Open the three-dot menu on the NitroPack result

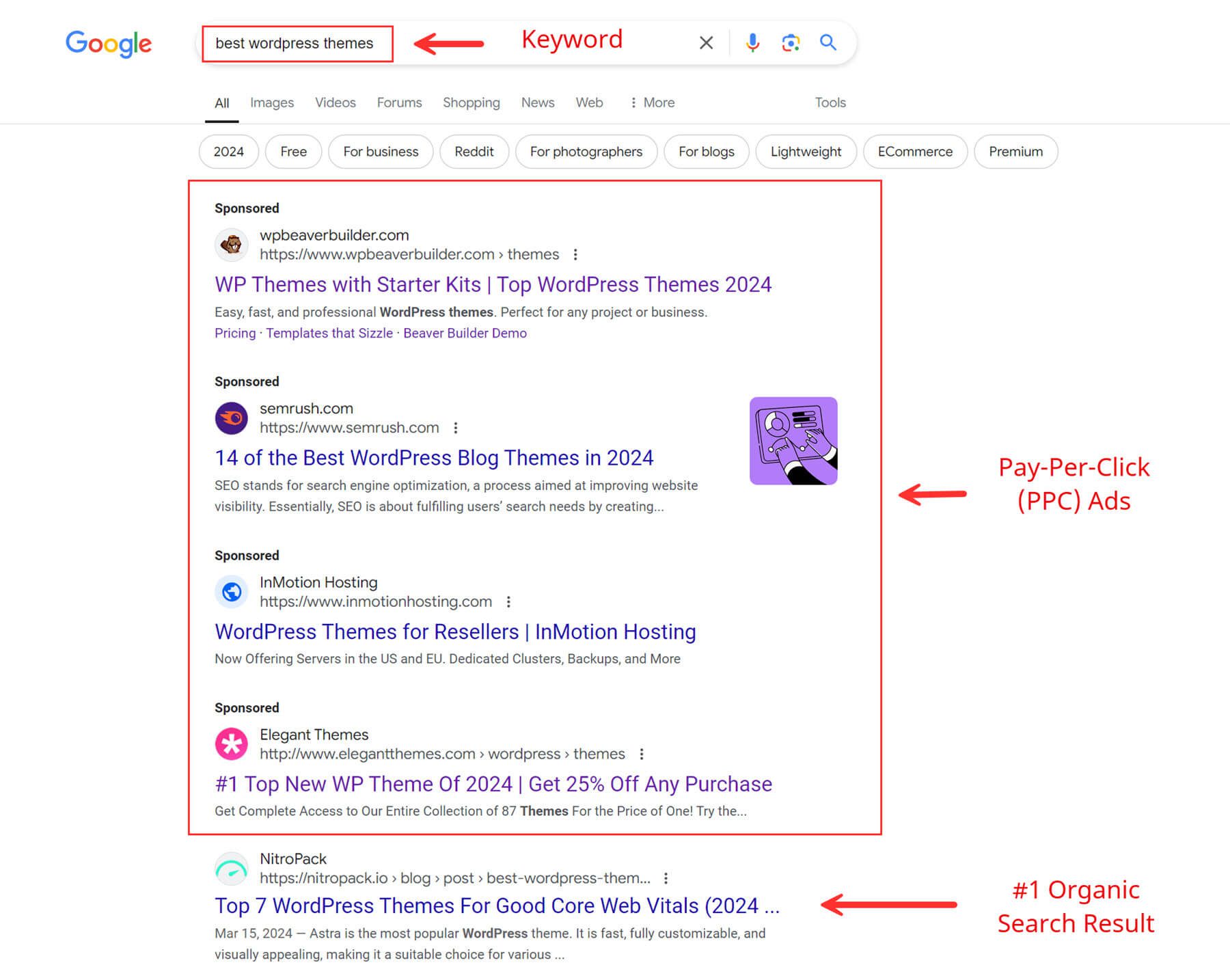coord(666,878)
